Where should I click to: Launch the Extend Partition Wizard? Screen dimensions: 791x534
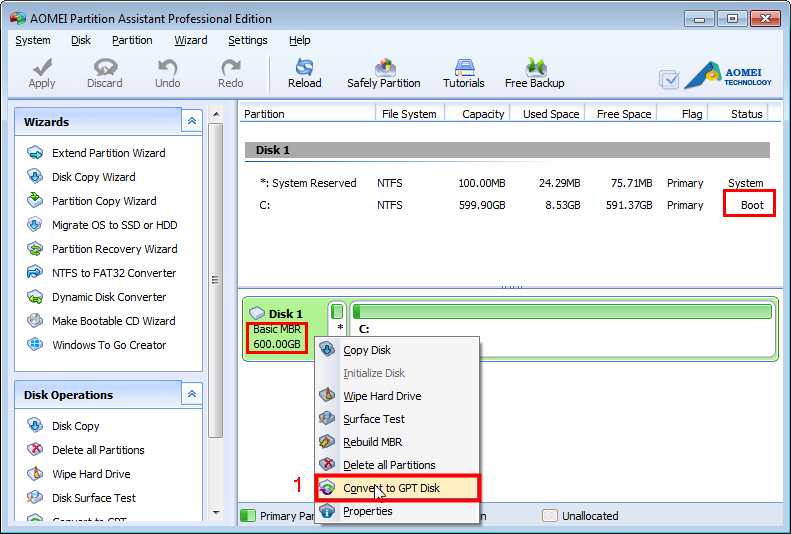(x=108, y=153)
